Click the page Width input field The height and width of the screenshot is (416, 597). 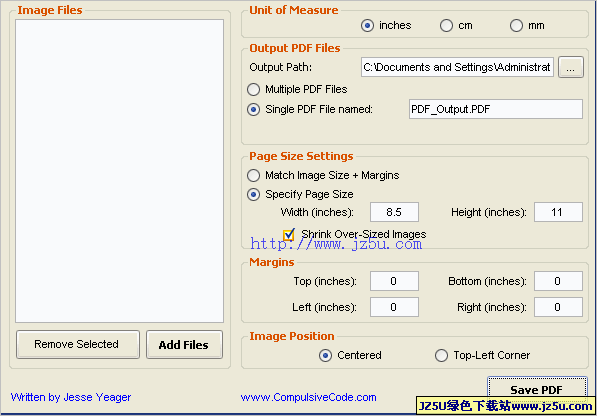click(x=394, y=212)
